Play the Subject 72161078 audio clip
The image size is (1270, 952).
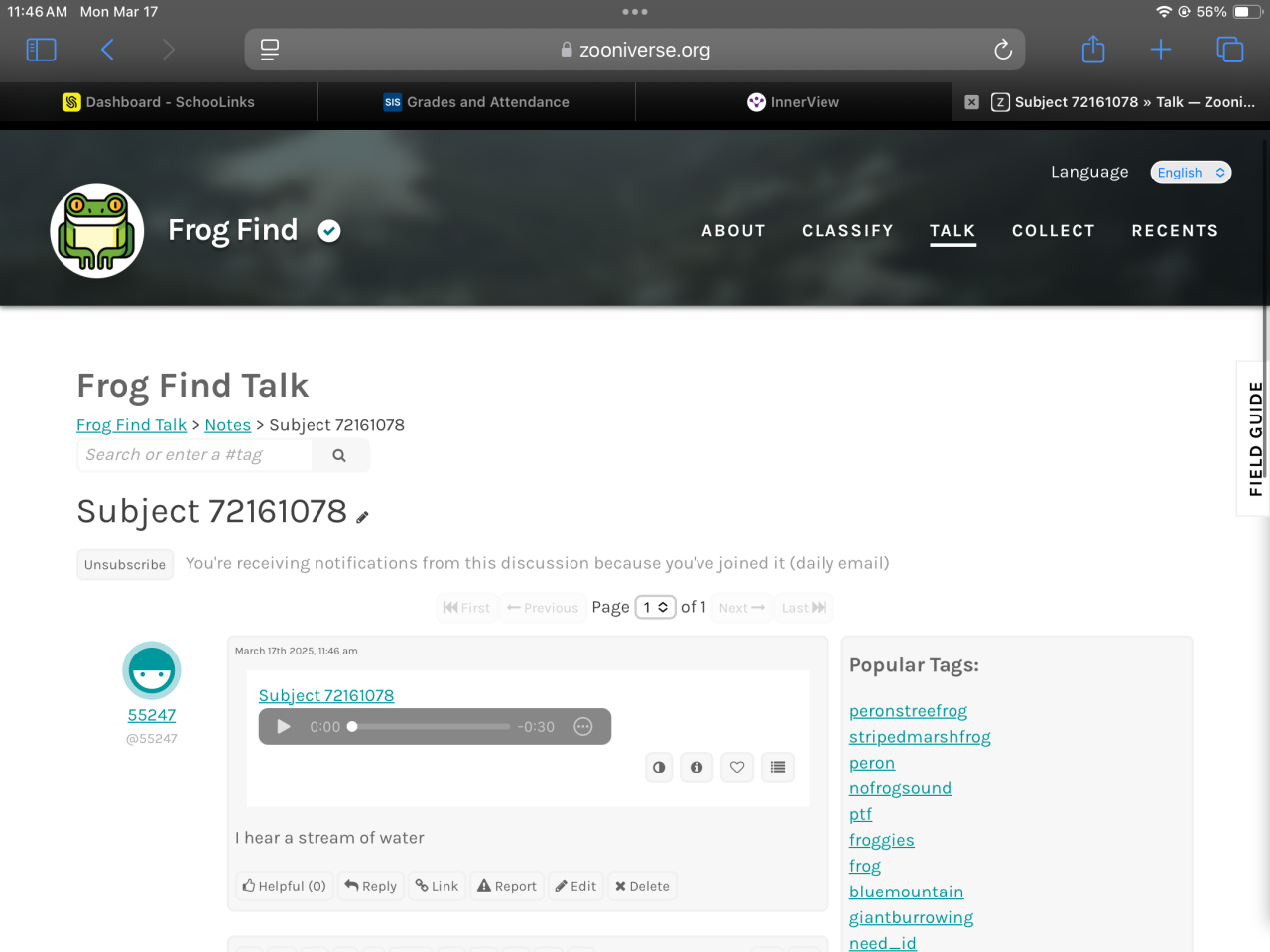pos(284,727)
